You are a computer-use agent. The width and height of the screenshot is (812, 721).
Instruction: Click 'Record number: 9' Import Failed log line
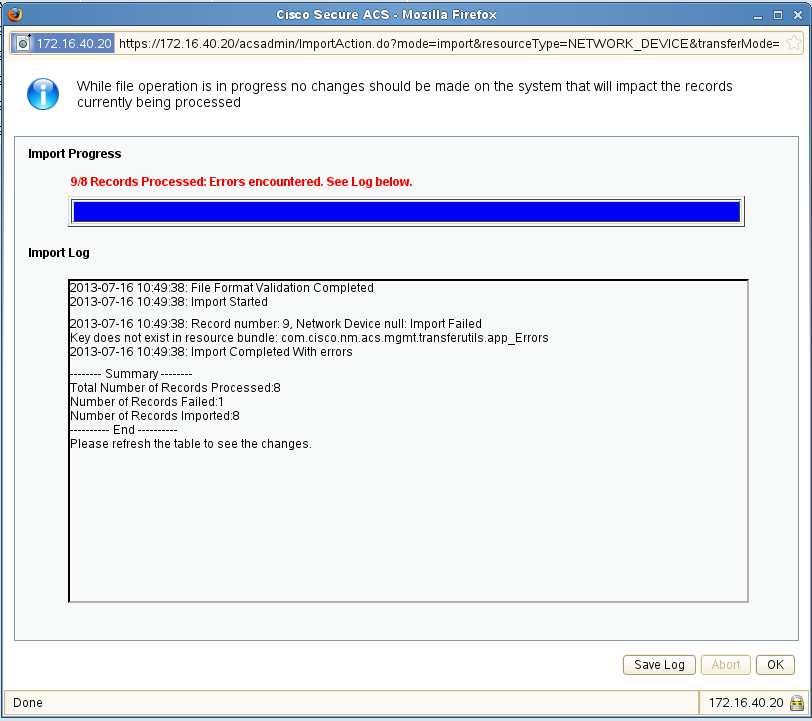276,324
